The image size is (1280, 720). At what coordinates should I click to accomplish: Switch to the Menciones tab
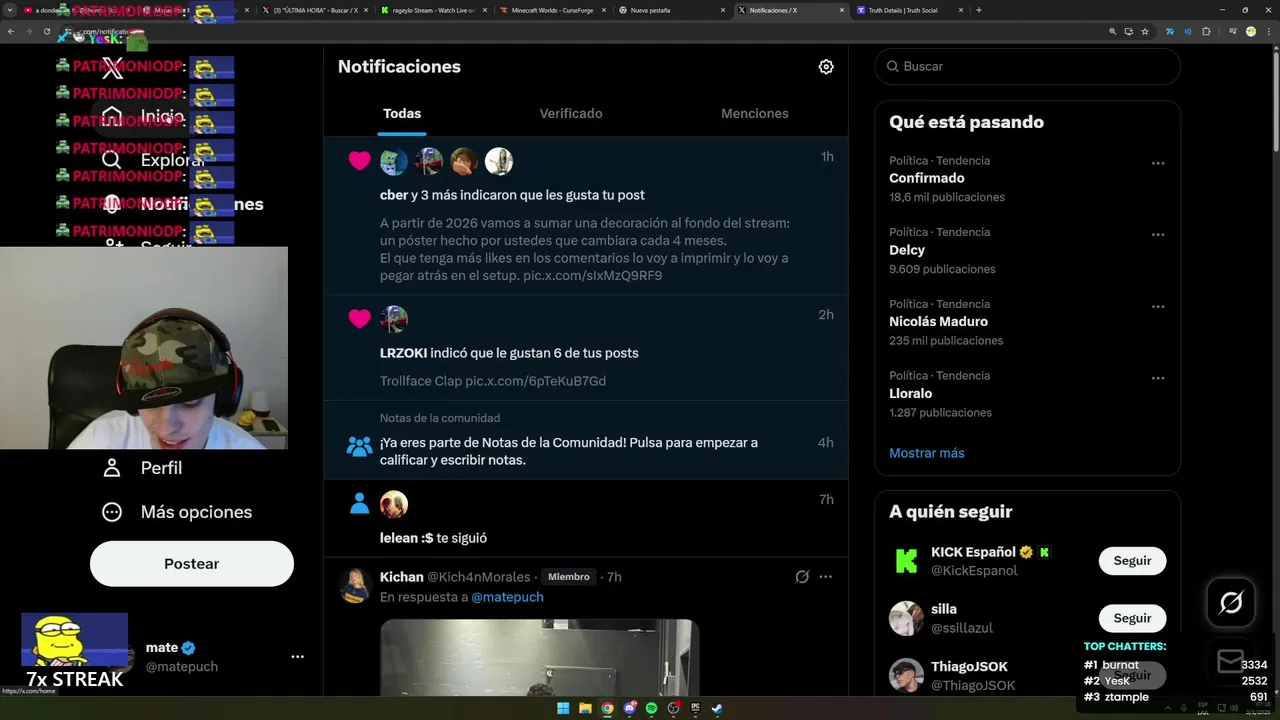755,113
